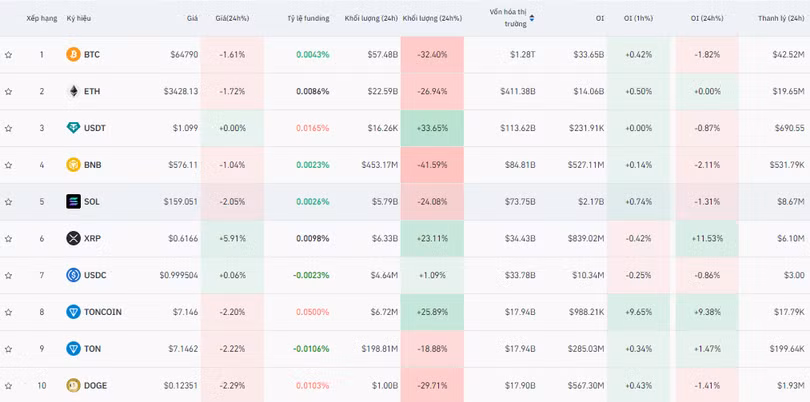Click the Bitcoin BTC coin icon
The width and height of the screenshot is (810, 402).
(x=73, y=54)
